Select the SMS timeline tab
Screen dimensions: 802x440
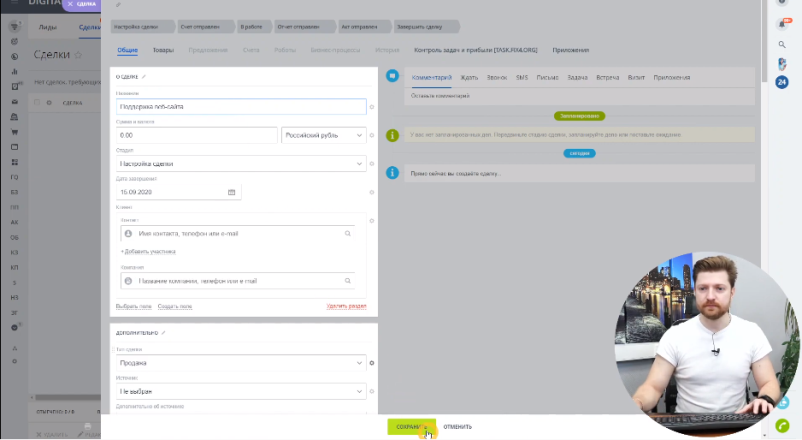522,78
